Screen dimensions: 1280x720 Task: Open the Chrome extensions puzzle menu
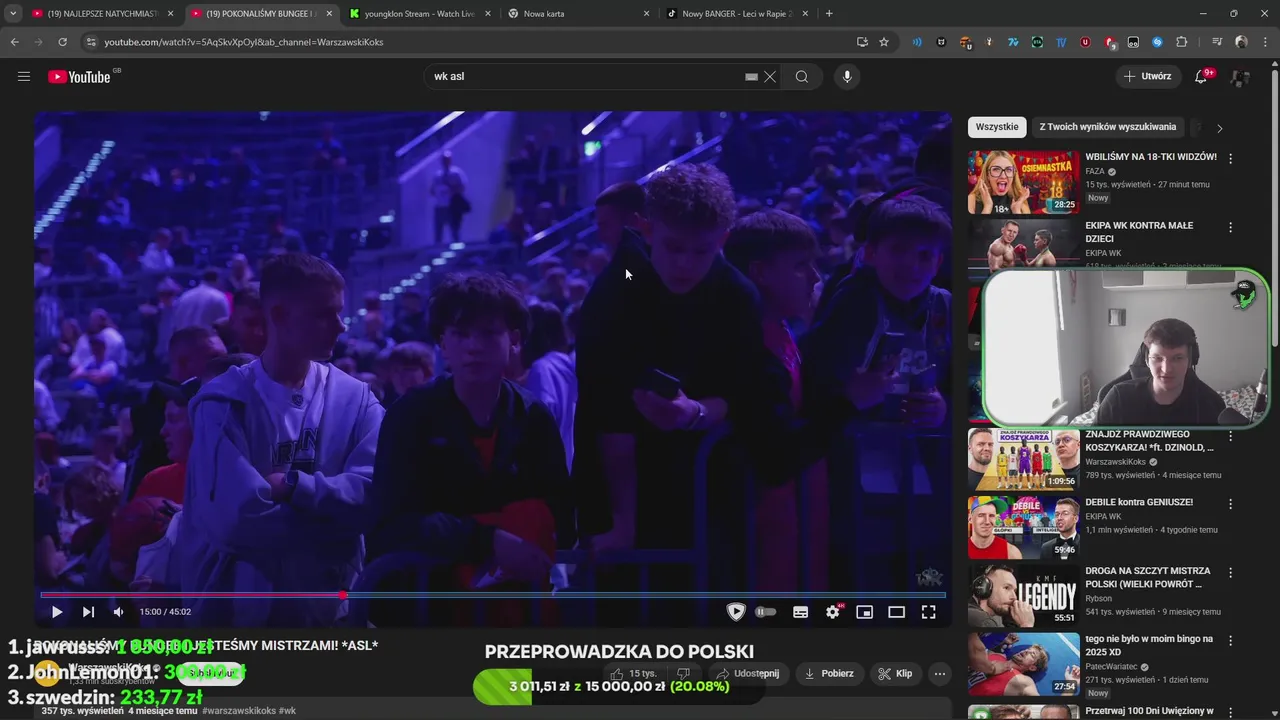1181,42
